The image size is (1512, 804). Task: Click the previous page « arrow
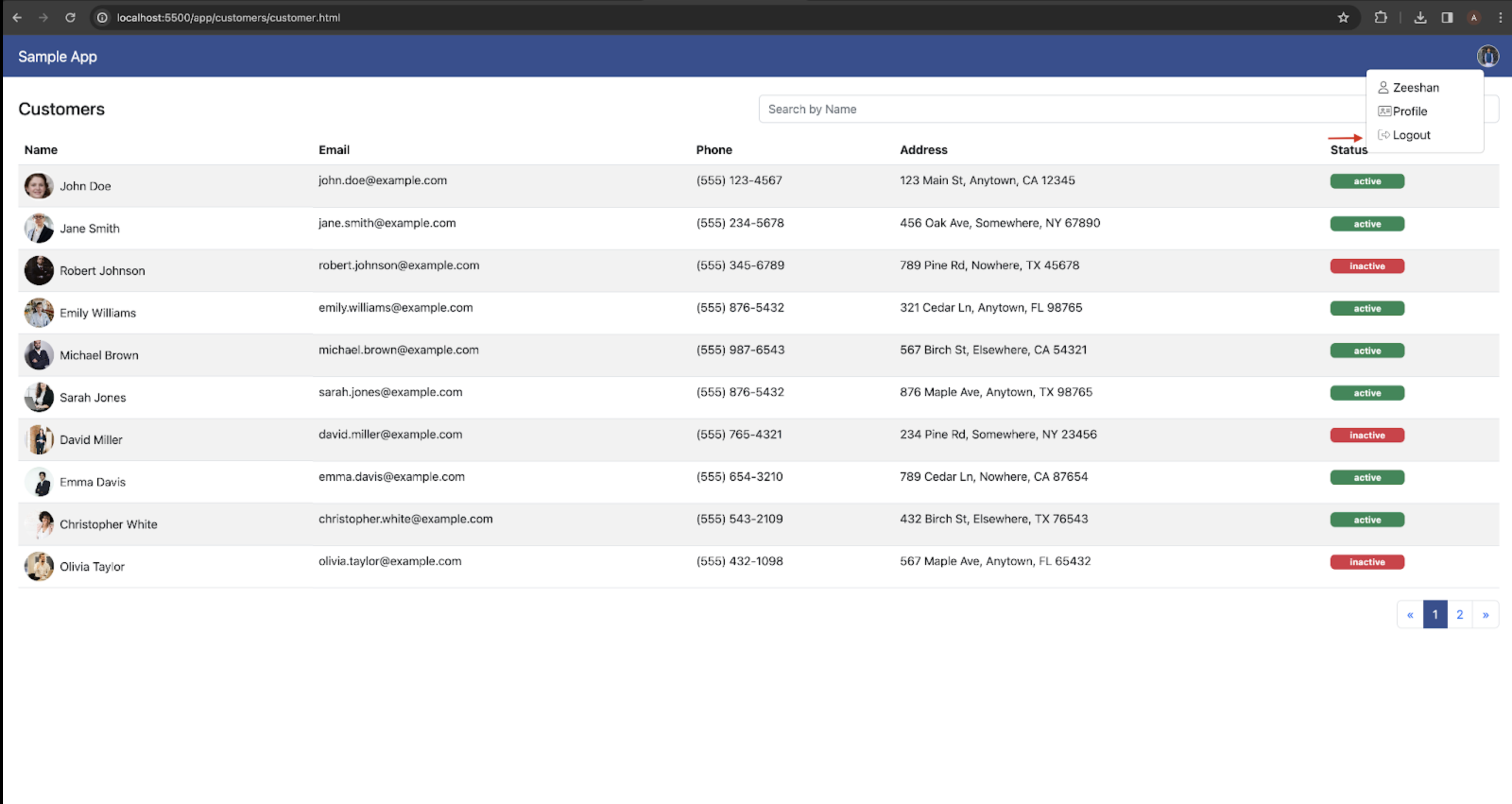tap(1410, 615)
